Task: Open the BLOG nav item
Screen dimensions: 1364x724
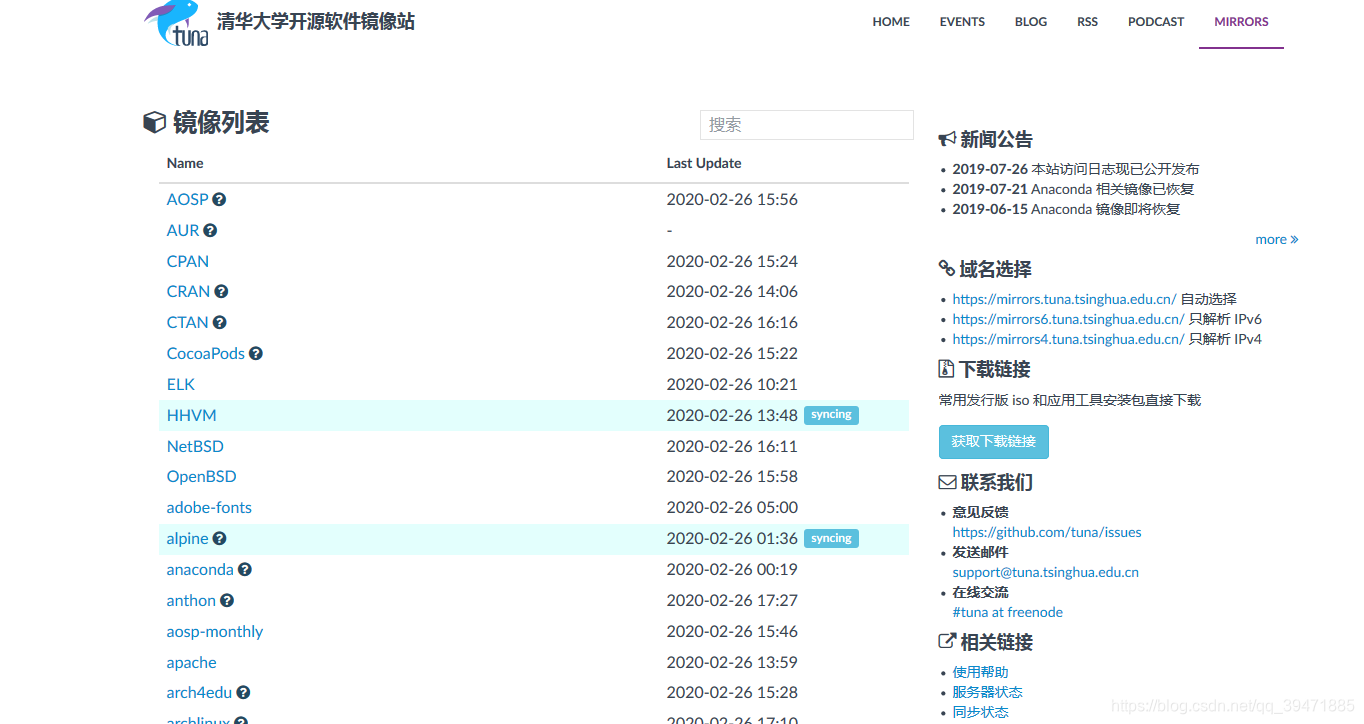Action: [1031, 22]
